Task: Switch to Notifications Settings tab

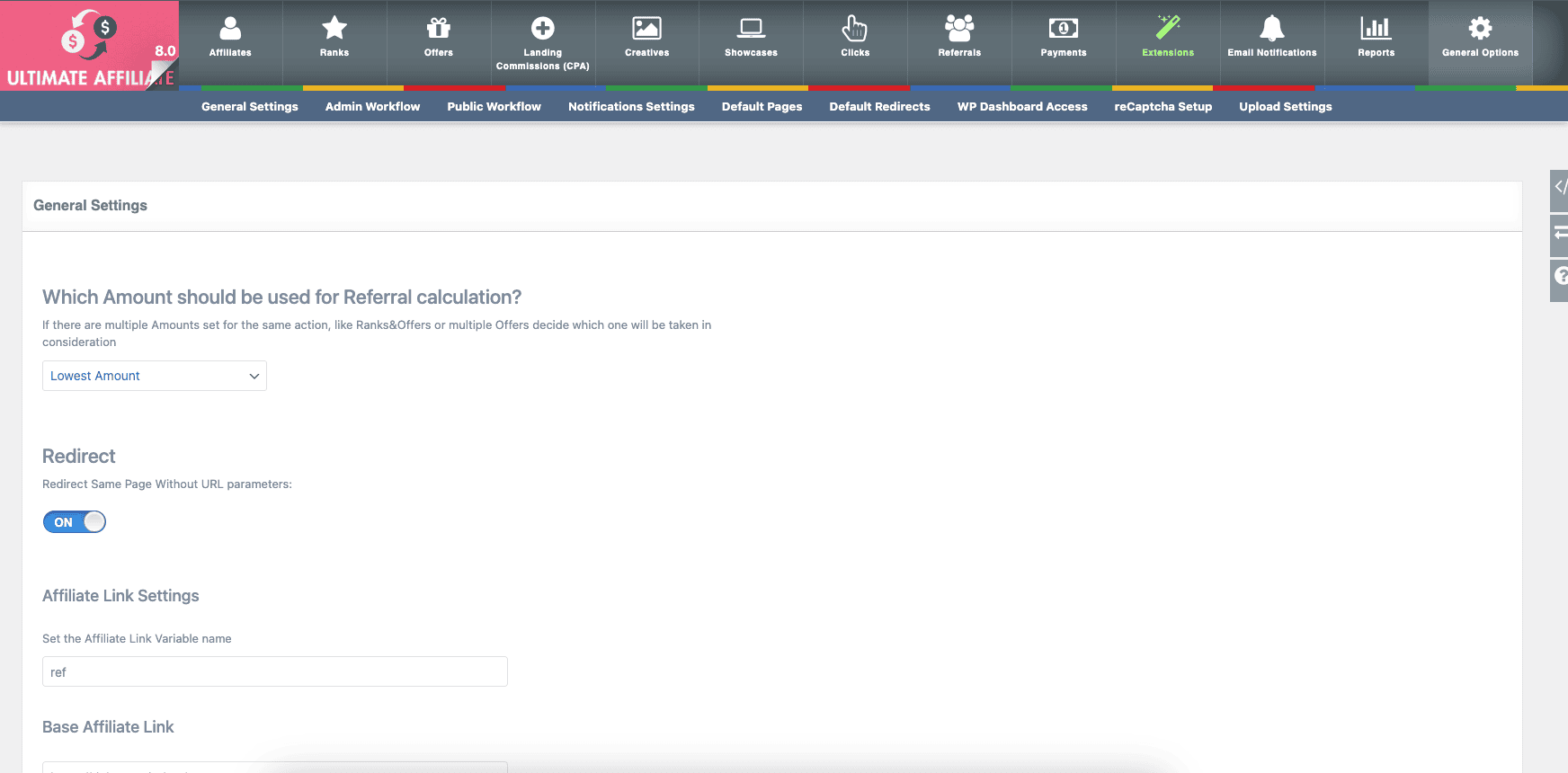Action: pyautogui.click(x=631, y=106)
